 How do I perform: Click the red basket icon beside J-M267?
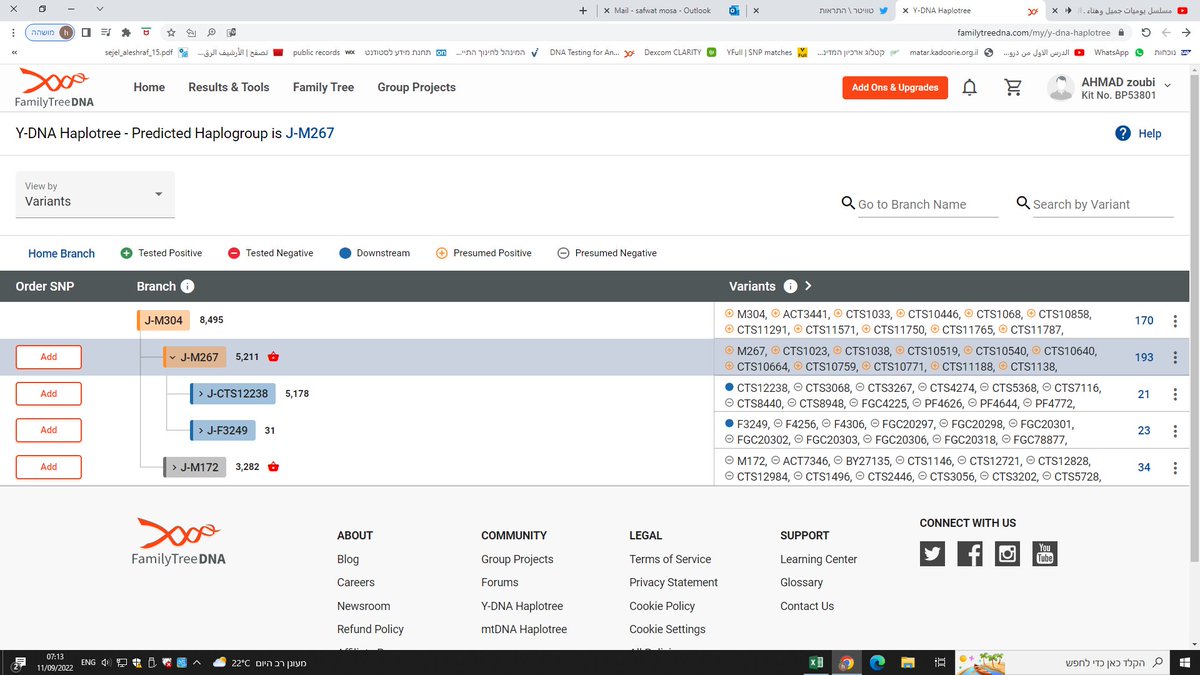tap(273, 357)
